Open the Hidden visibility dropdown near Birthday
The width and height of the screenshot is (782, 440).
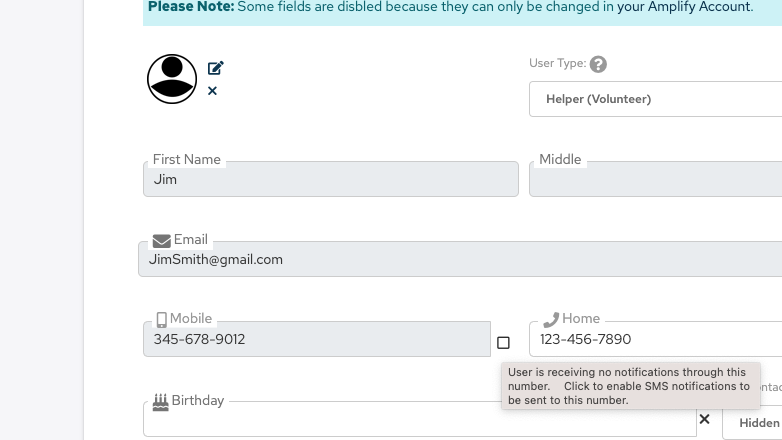coord(755,423)
